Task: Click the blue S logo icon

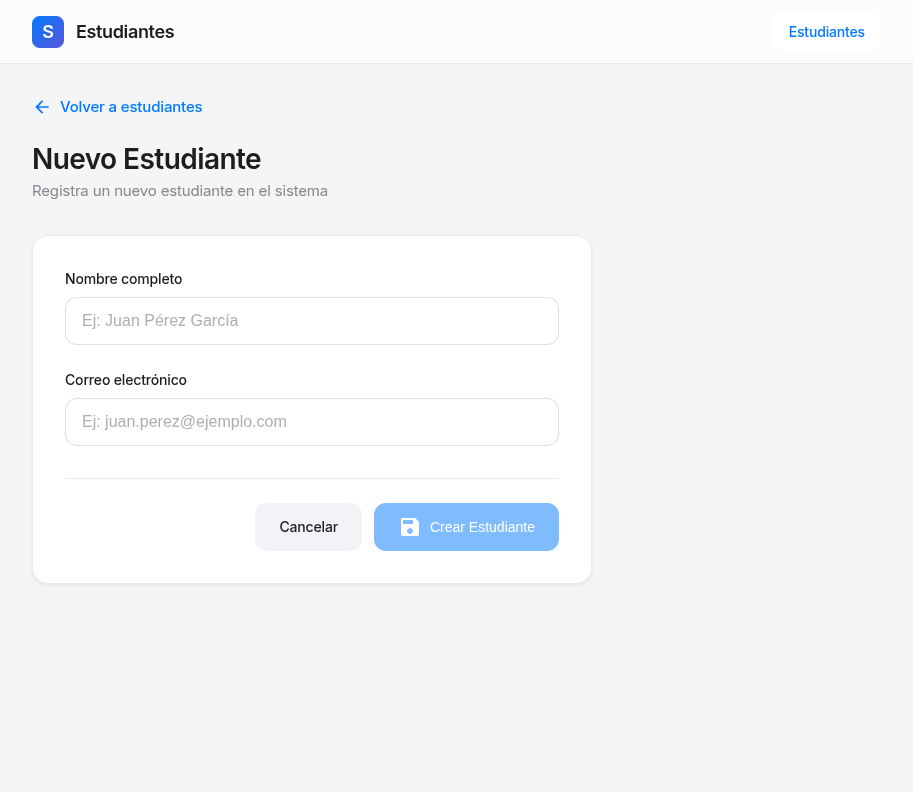Action: click(x=48, y=32)
